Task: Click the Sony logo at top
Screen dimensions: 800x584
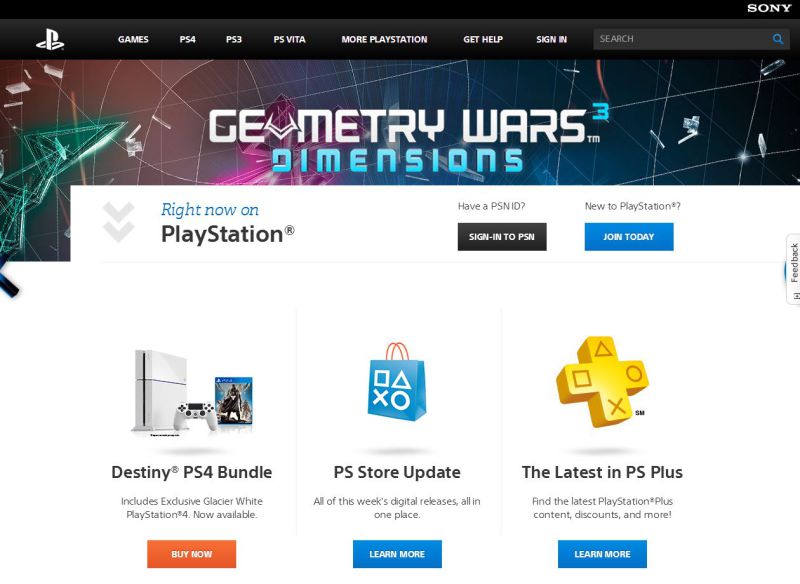Action: (769, 8)
